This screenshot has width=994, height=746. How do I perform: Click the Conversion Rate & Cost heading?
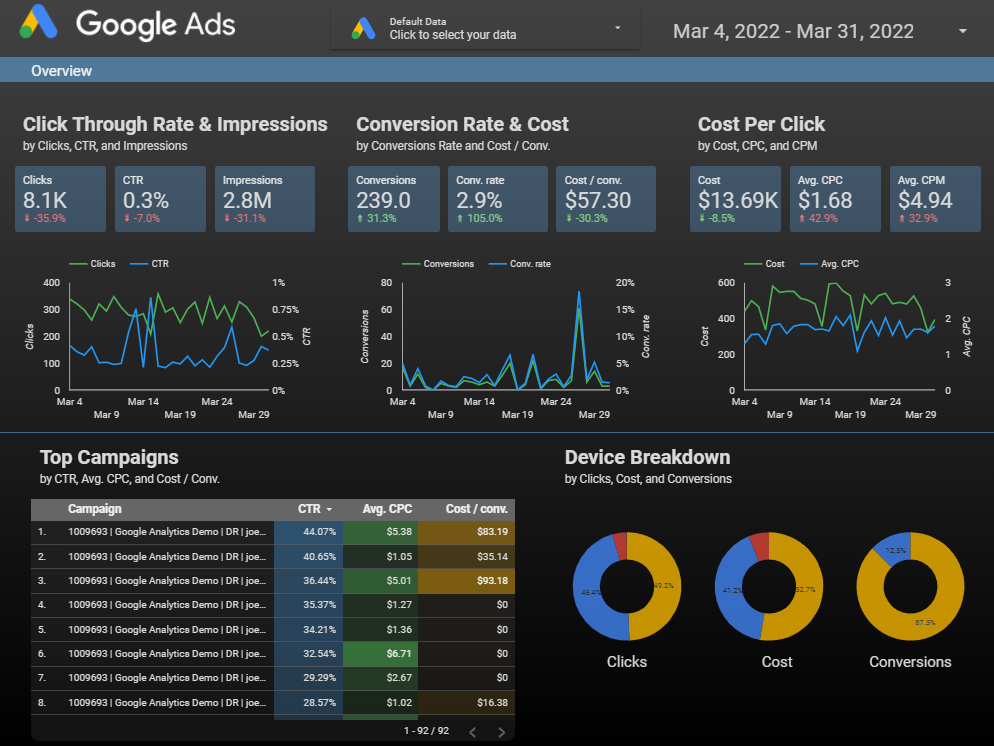(462, 124)
